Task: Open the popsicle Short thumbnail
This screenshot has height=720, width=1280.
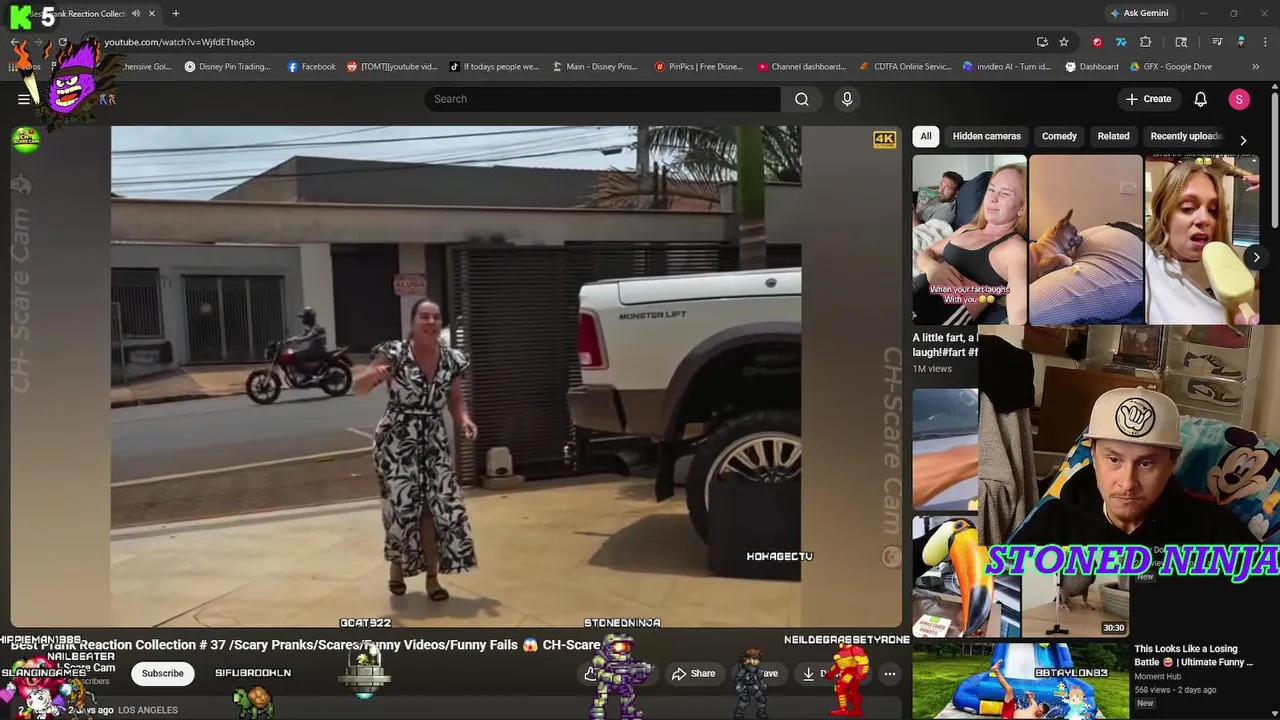Action: 1202,240
